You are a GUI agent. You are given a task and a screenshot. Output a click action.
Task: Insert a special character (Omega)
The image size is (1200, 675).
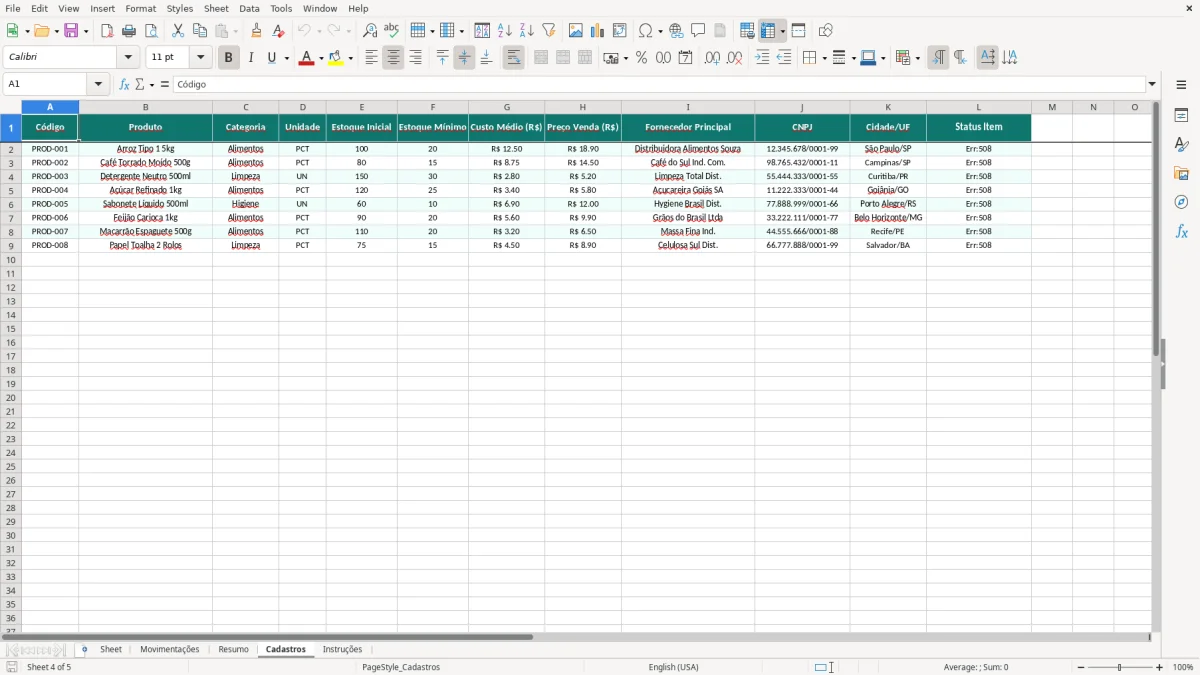pos(646,31)
